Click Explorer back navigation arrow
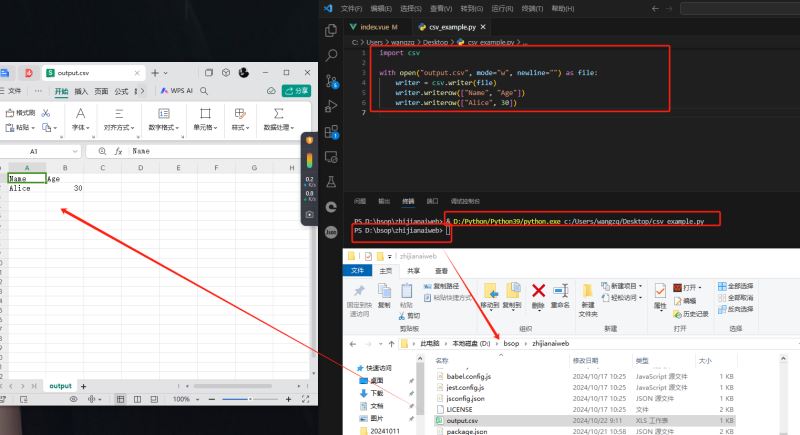 coord(353,344)
